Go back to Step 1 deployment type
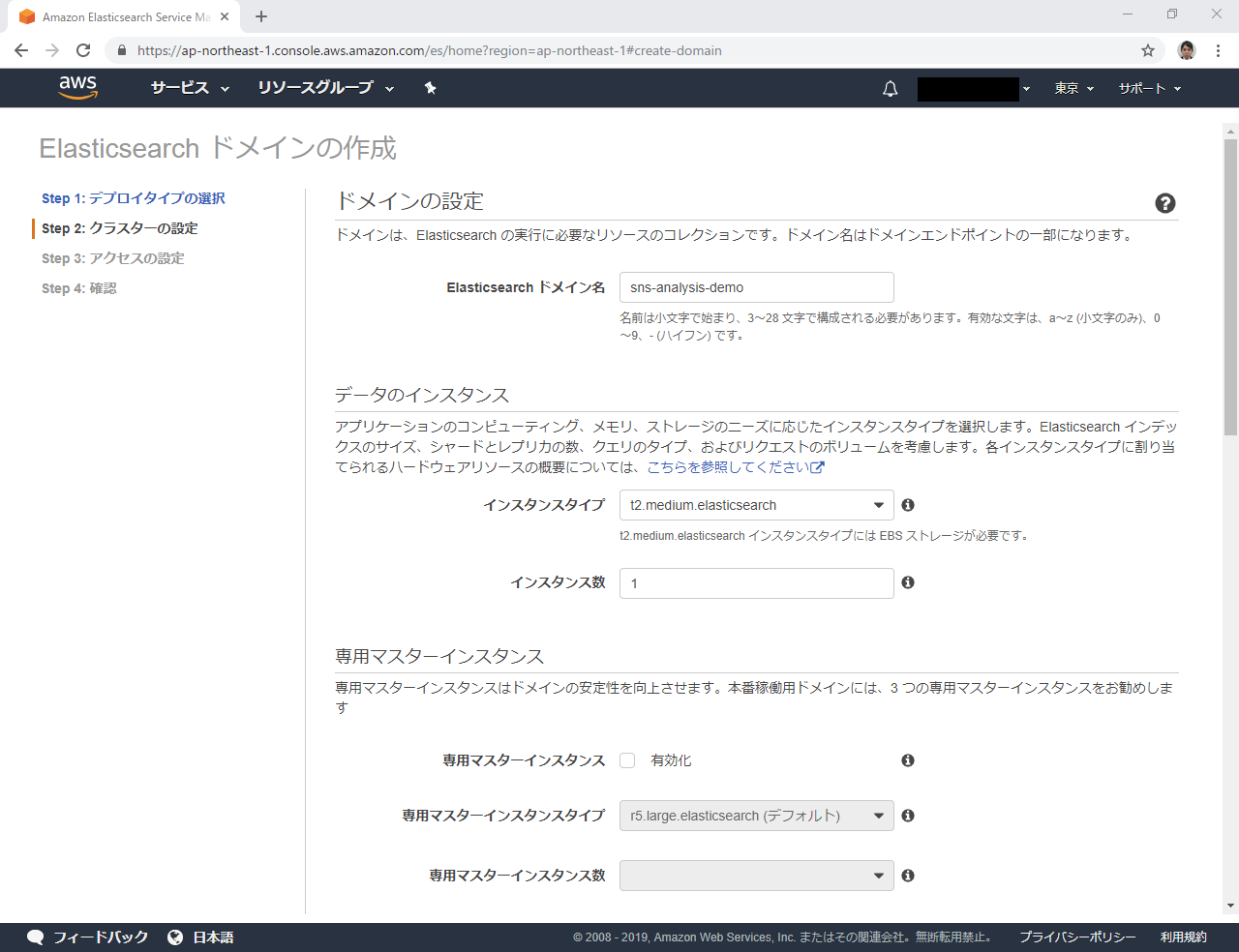This screenshot has width=1239, height=952. click(x=134, y=198)
